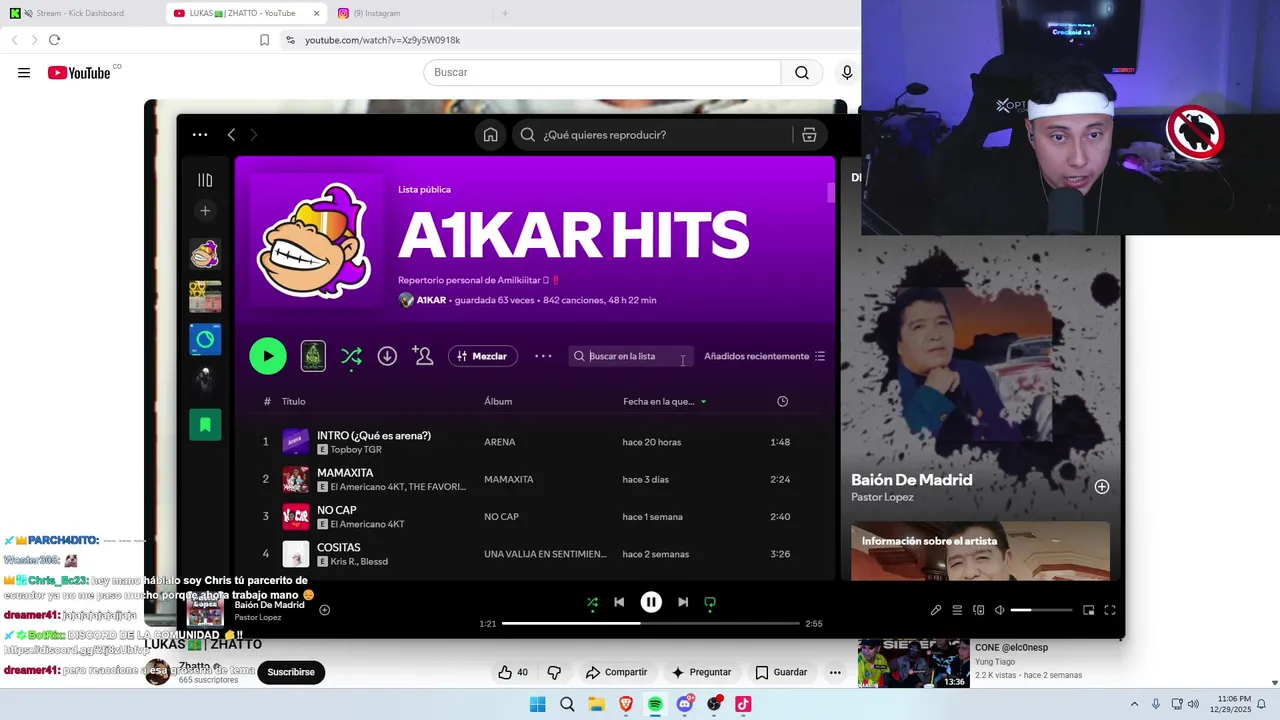Click the Spotify three-dot menu at top left

tap(200, 135)
